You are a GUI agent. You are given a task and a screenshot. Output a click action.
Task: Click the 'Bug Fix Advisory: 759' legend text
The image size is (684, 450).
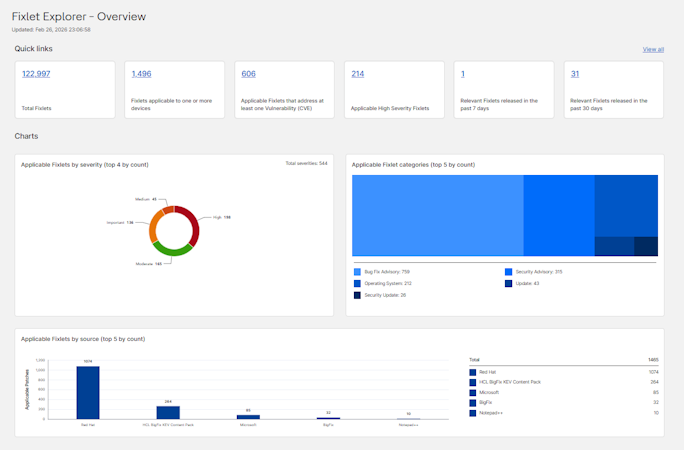pyautogui.click(x=387, y=272)
